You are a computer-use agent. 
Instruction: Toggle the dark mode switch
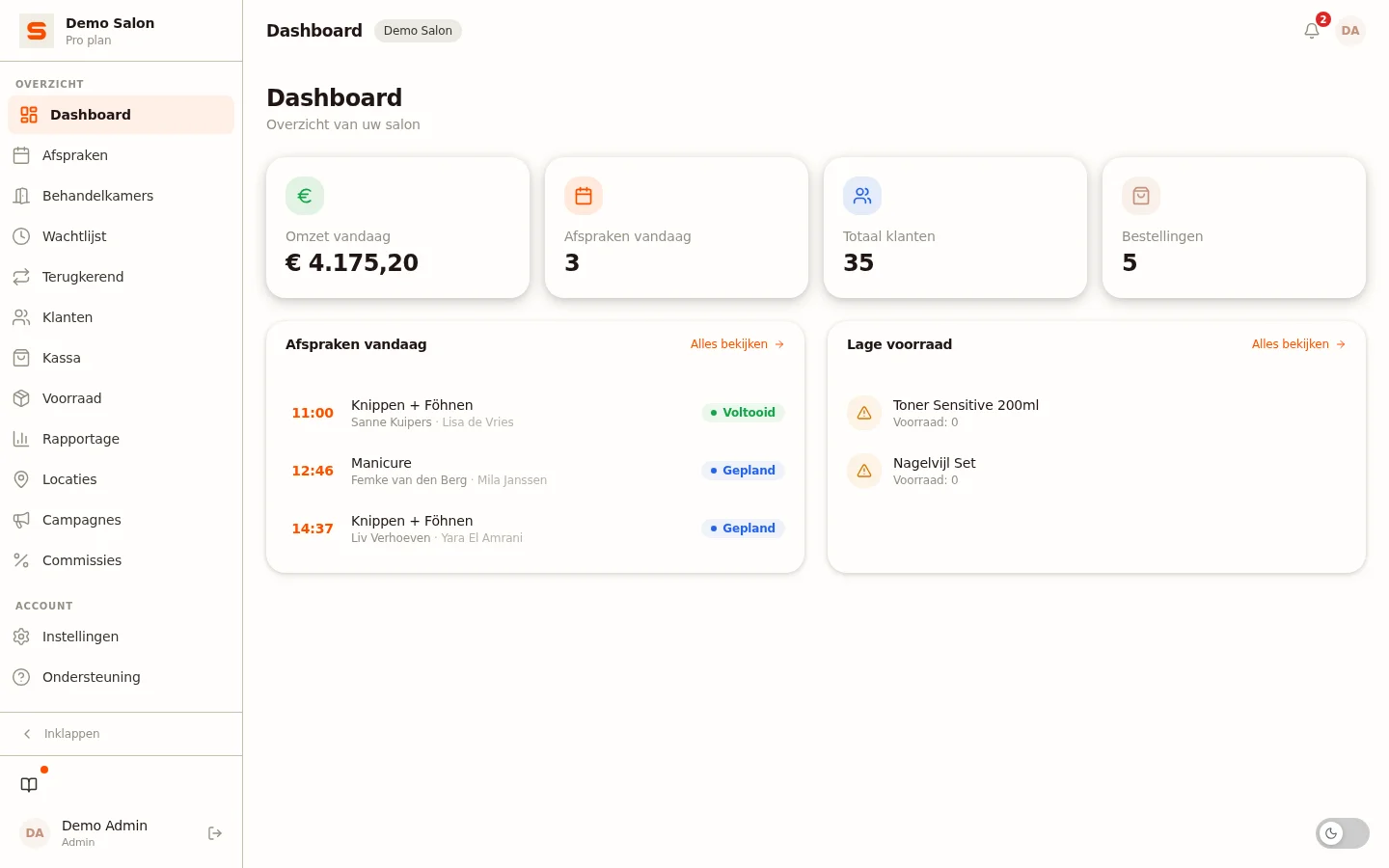[1343, 833]
